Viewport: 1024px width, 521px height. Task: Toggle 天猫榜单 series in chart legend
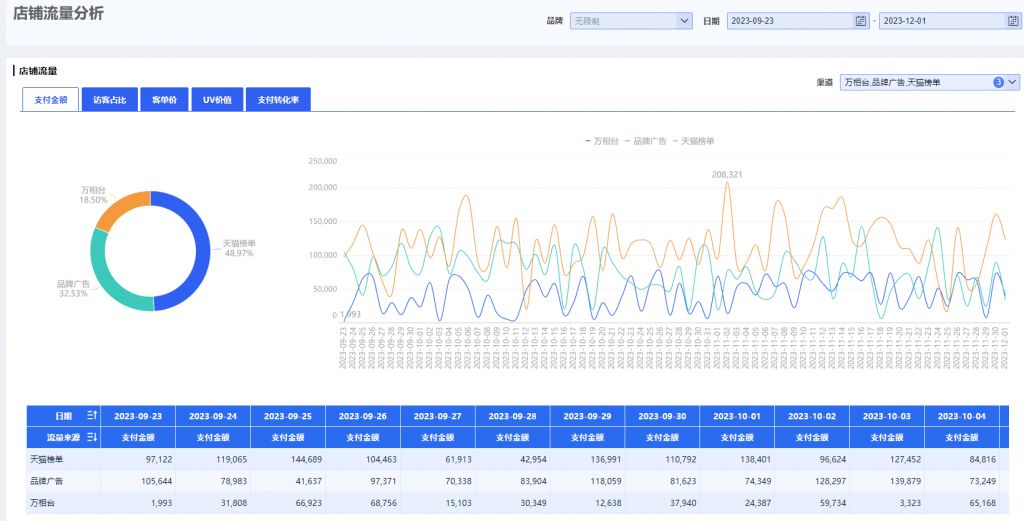click(694, 140)
